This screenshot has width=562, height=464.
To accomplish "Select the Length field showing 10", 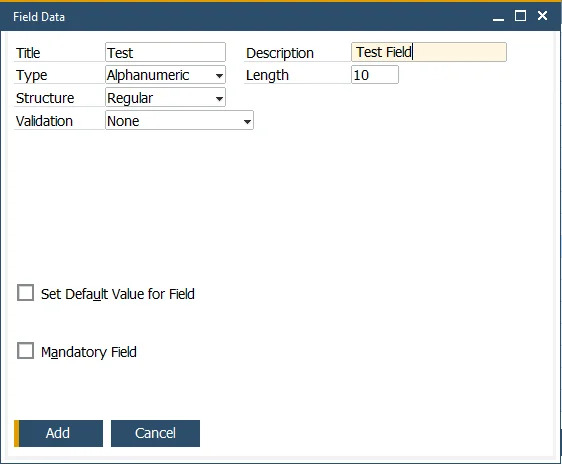I will [375, 75].
